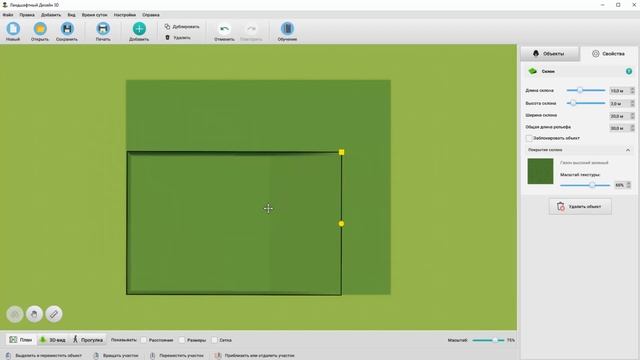The width and height of the screenshot is (640, 360).
Task: Print the plan with Печать icon
Action: click(103, 29)
